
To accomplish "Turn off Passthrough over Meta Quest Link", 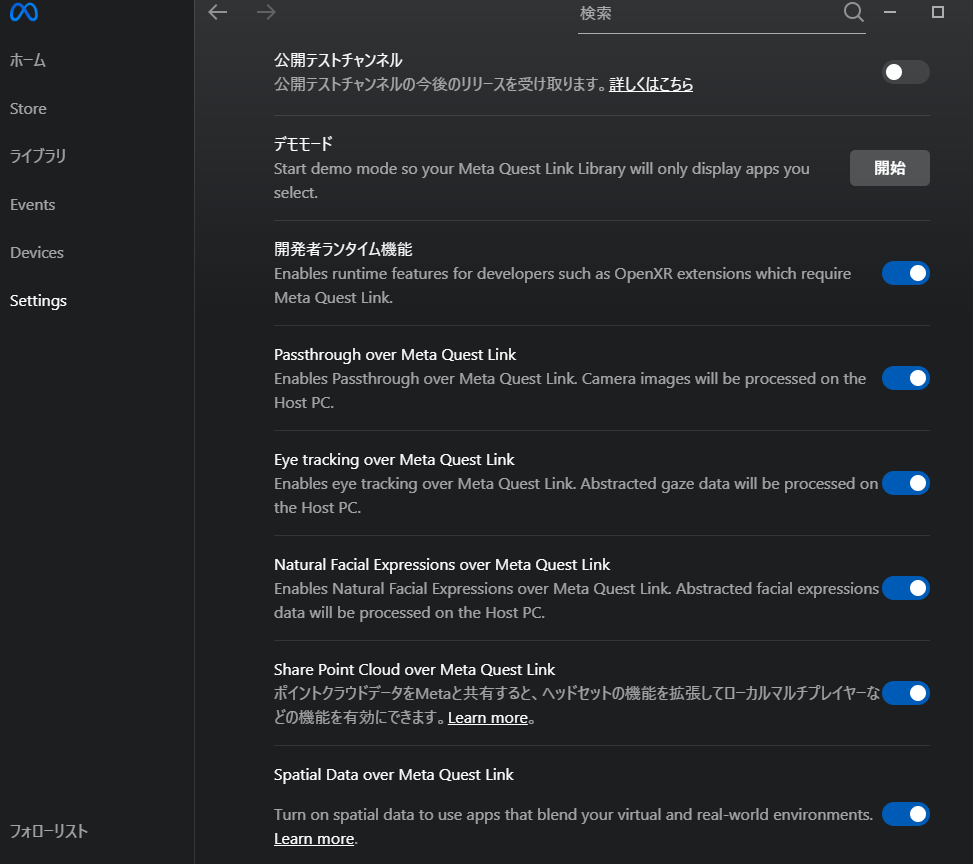I will pos(905,378).
